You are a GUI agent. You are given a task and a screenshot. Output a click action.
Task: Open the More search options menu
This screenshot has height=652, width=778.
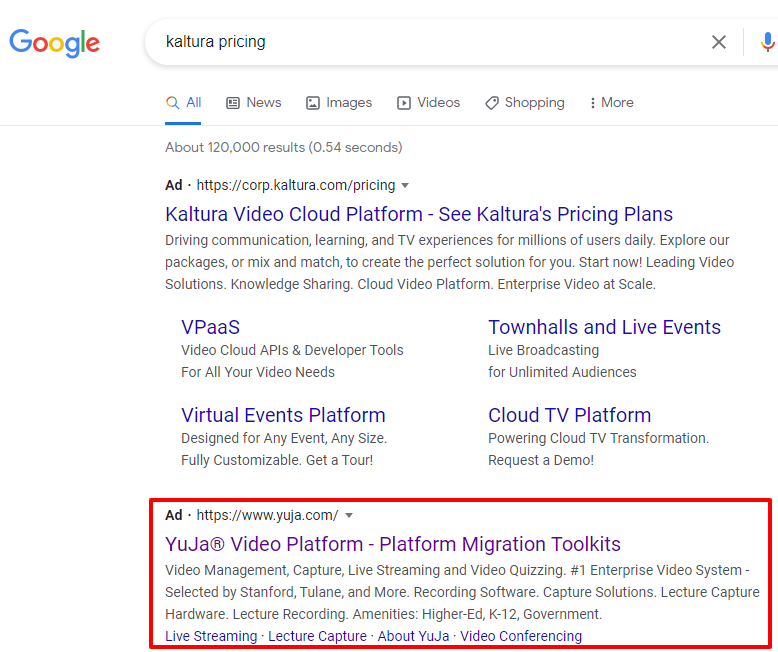pyautogui.click(x=611, y=103)
